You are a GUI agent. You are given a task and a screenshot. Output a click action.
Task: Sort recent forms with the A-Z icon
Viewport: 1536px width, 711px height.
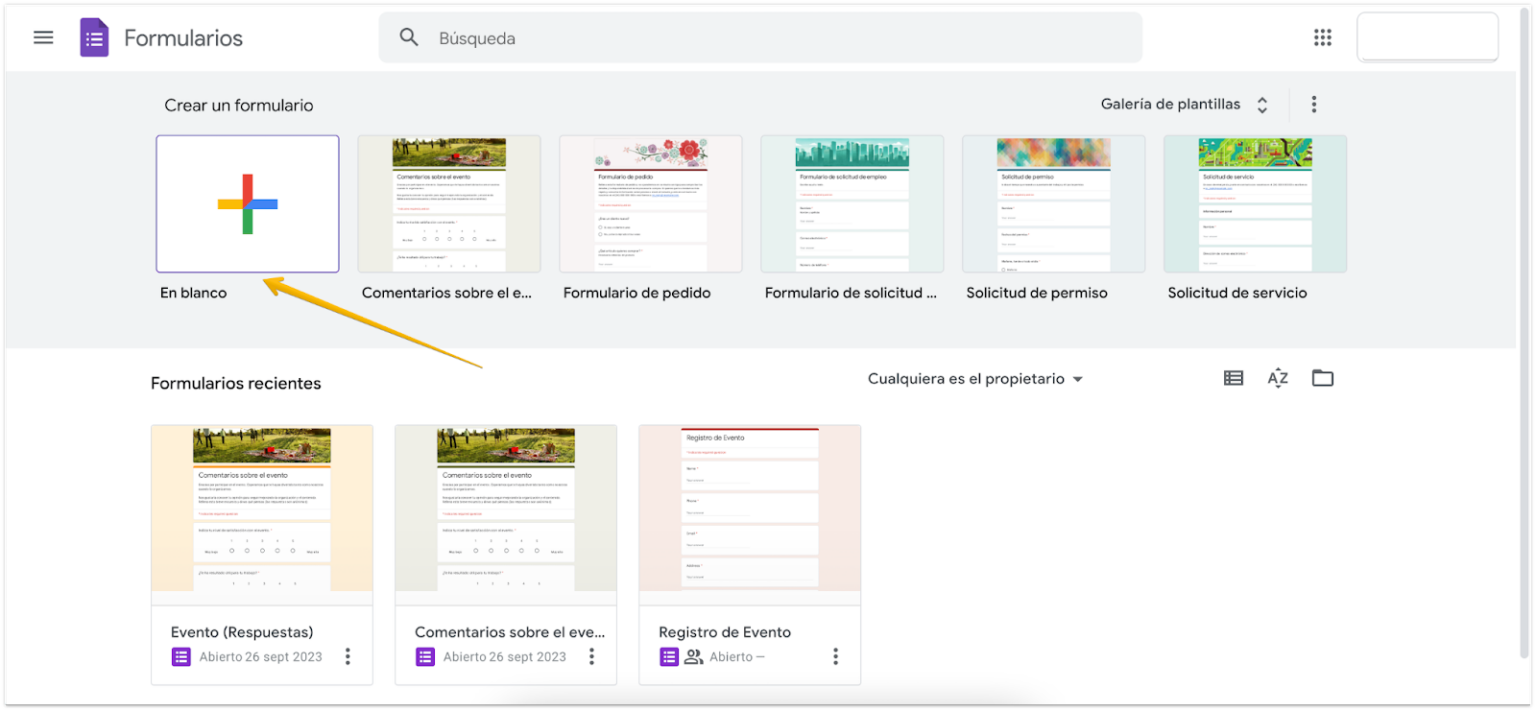pyautogui.click(x=1277, y=377)
